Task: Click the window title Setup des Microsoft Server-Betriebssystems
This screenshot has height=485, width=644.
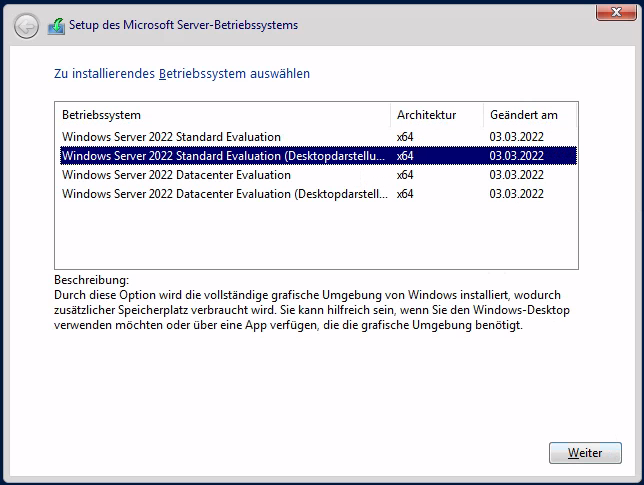Action: [183, 25]
